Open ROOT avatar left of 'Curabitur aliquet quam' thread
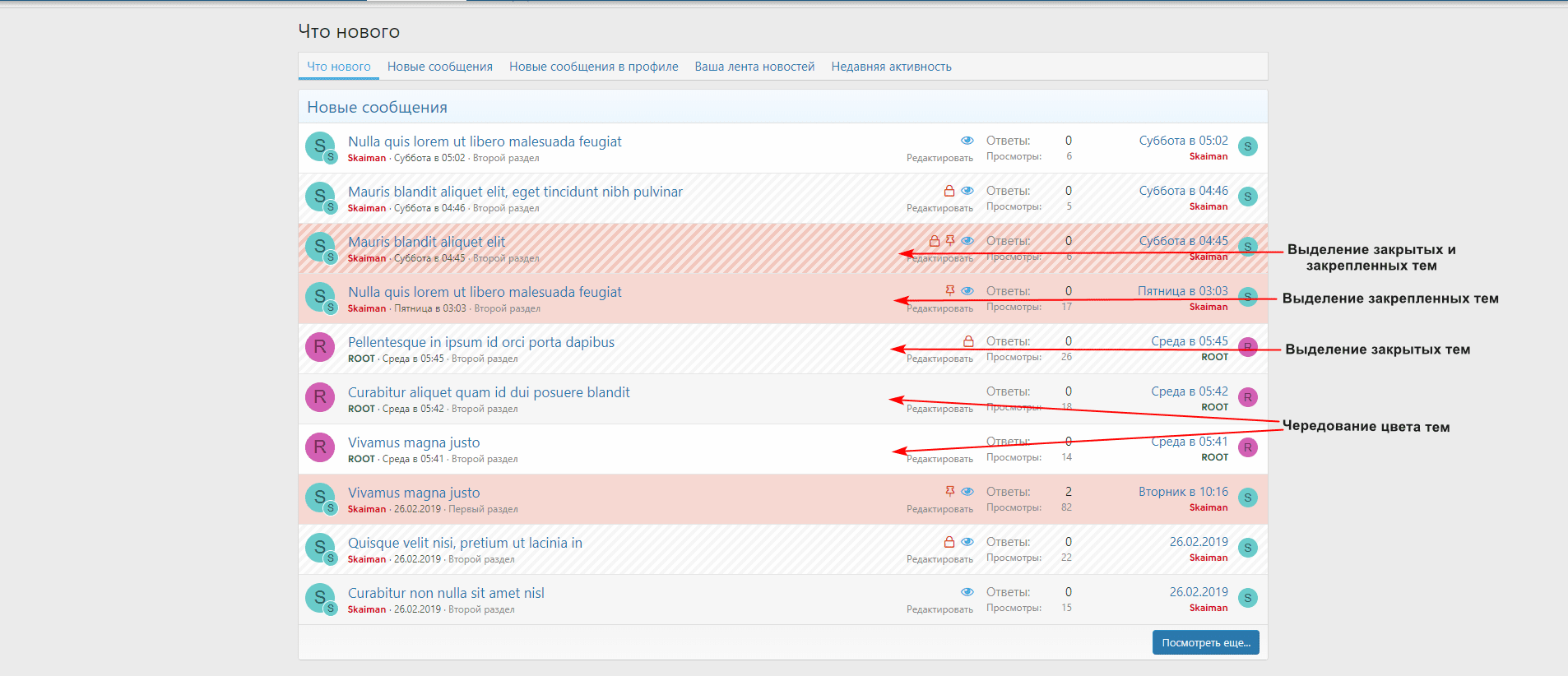 click(320, 397)
